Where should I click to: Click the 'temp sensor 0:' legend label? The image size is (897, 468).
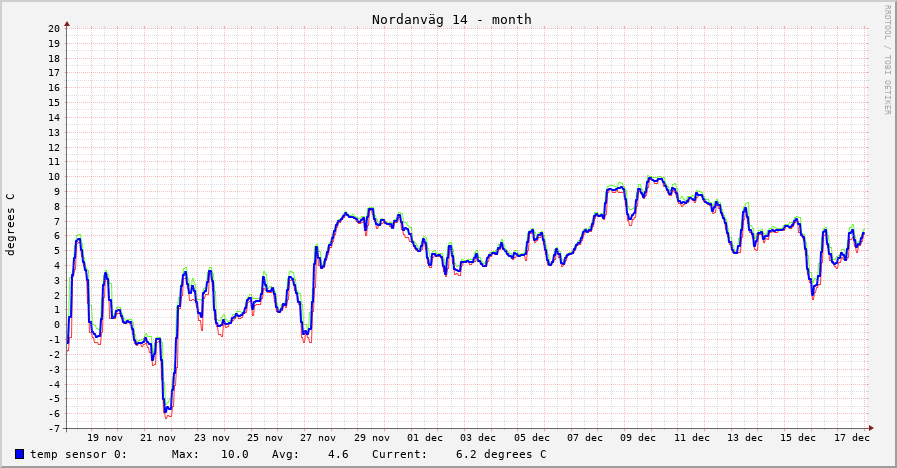(x=78, y=454)
